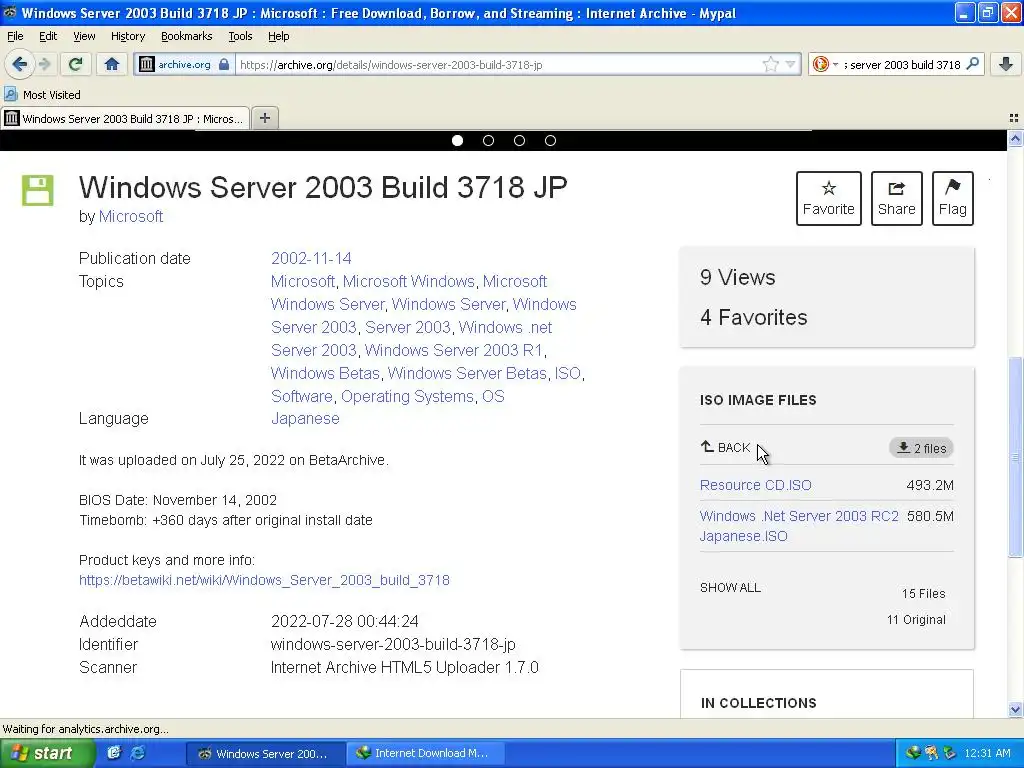1024x768 pixels.
Task: Click the second system tray icon
Action: click(x=931, y=753)
